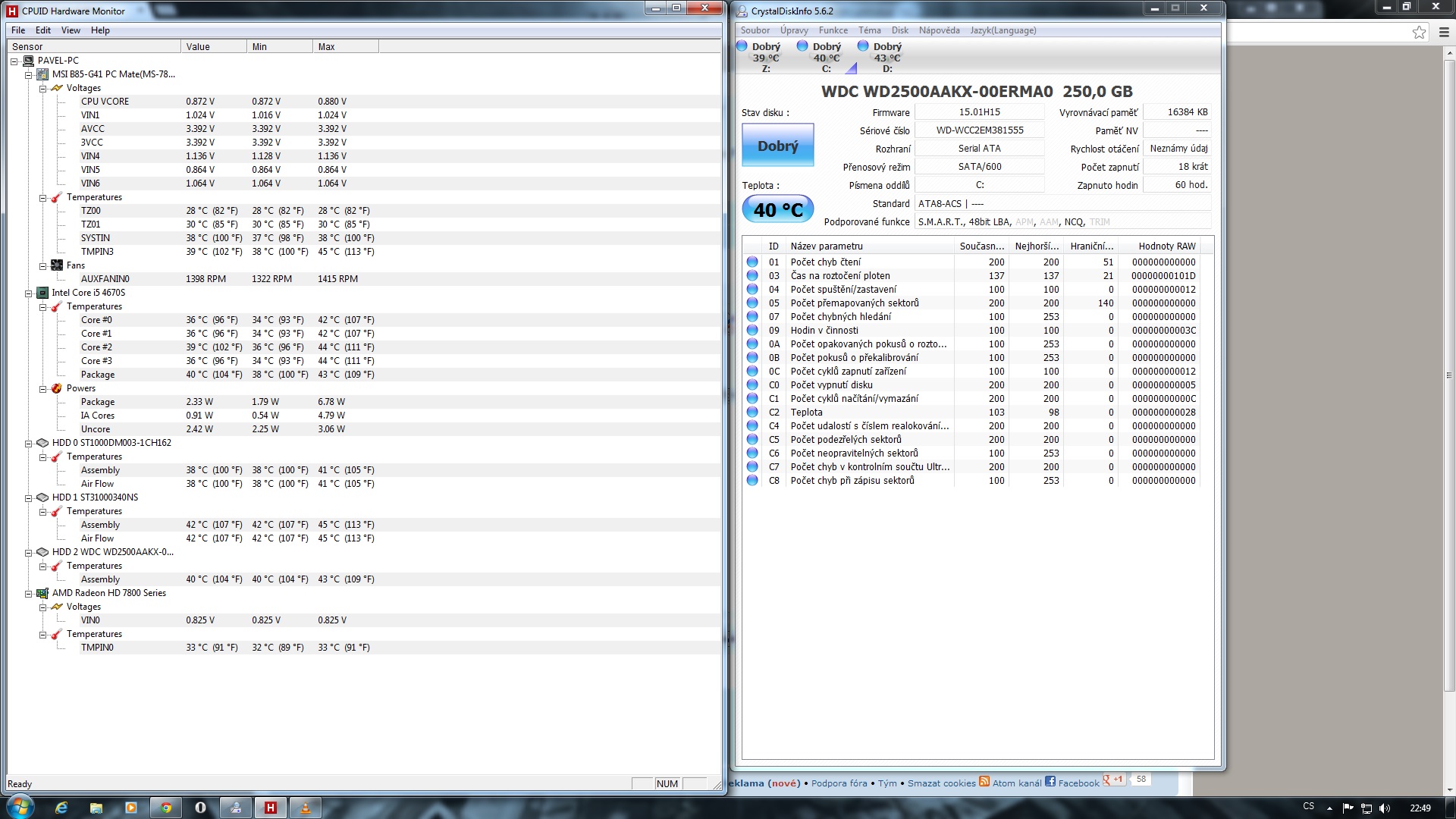Screen dimensions: 1456x819
Task: Open File menu in Hardware Monitor
Action: pyautogui.click(x=18, y=30)
